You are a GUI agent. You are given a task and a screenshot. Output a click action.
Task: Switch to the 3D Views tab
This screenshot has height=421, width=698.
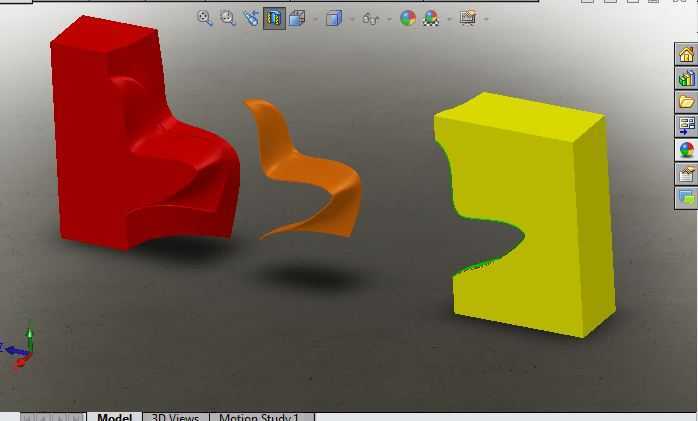tap(175, 417)
